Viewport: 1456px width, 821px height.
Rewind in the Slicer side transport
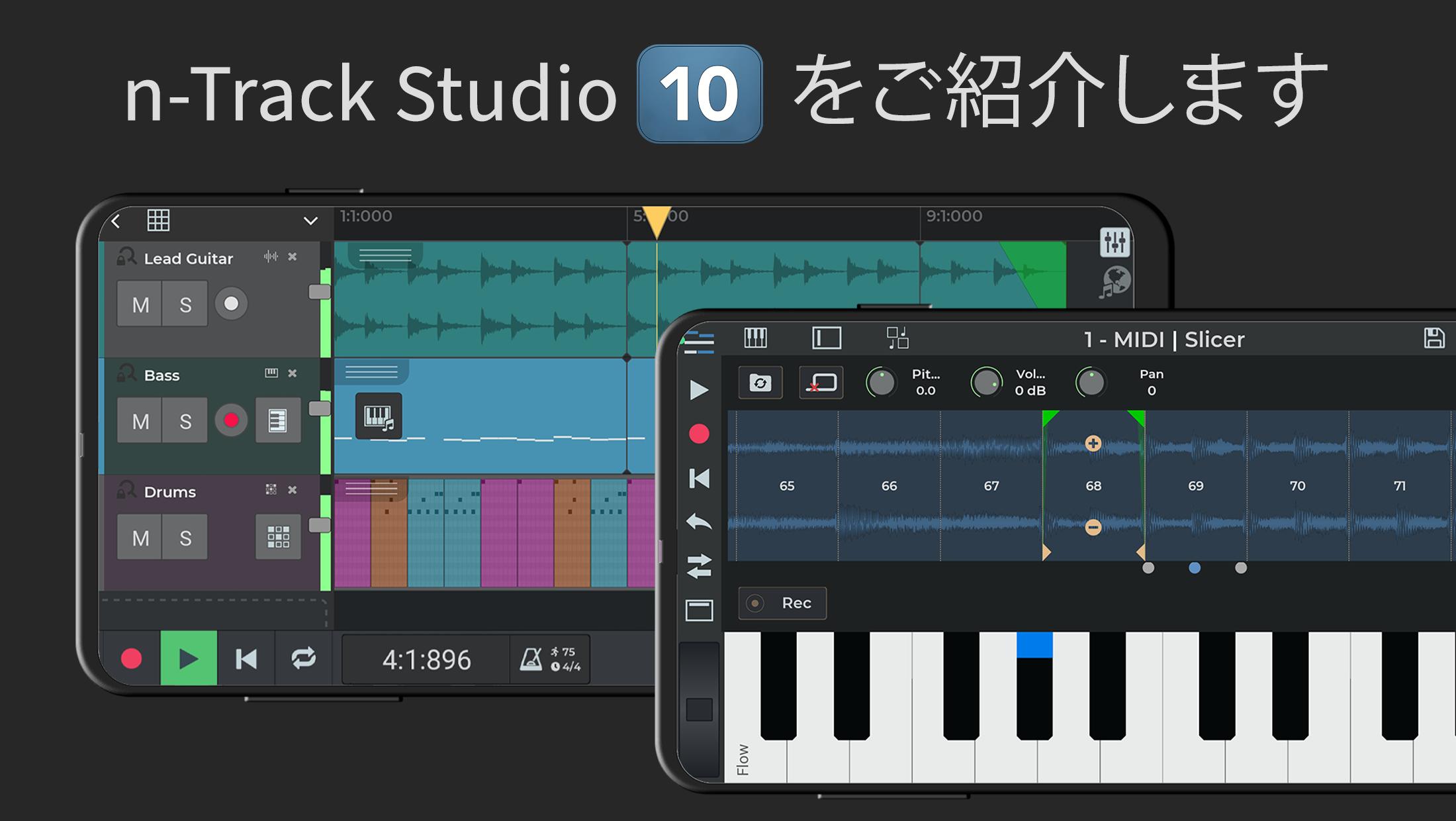point(699,478)
